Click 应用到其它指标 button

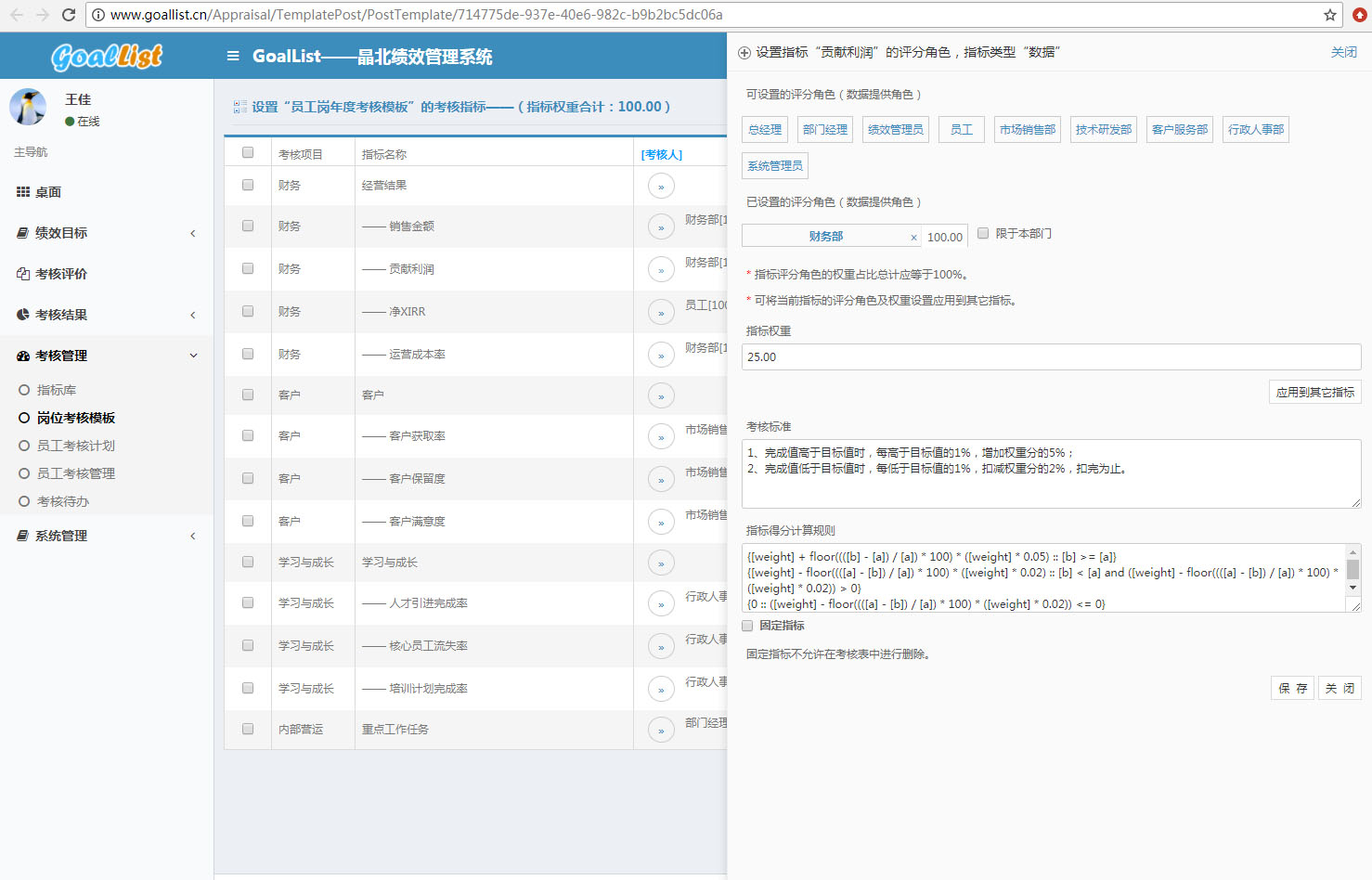click(1314, 392)
